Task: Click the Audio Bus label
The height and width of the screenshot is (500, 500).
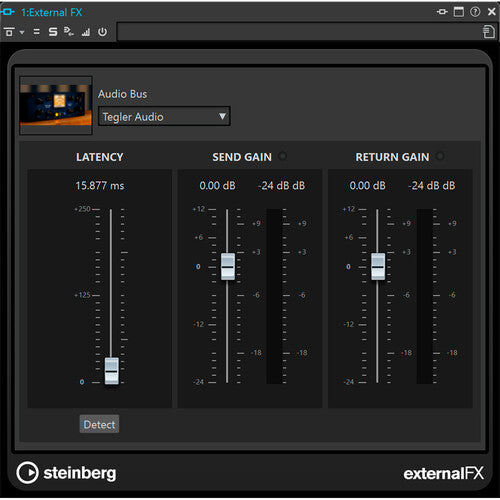Action: [122, 94]
